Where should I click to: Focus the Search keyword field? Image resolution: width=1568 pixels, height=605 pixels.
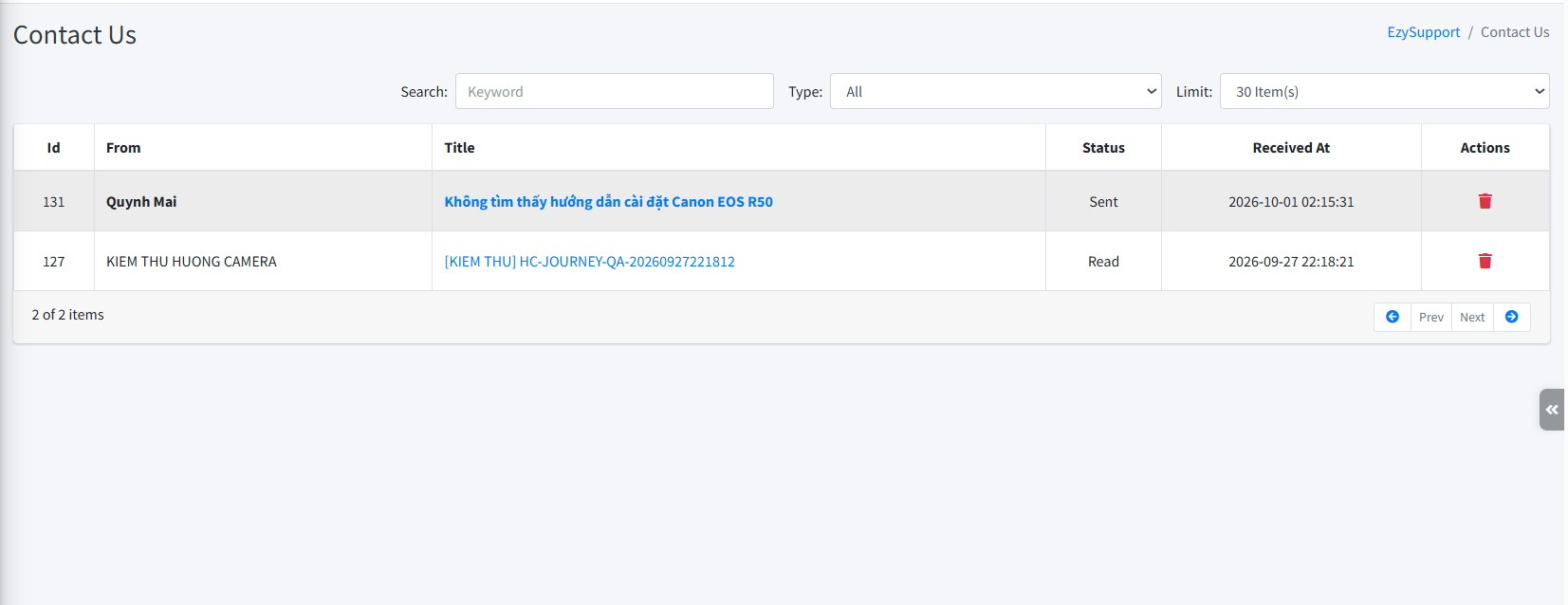point(614,91)
